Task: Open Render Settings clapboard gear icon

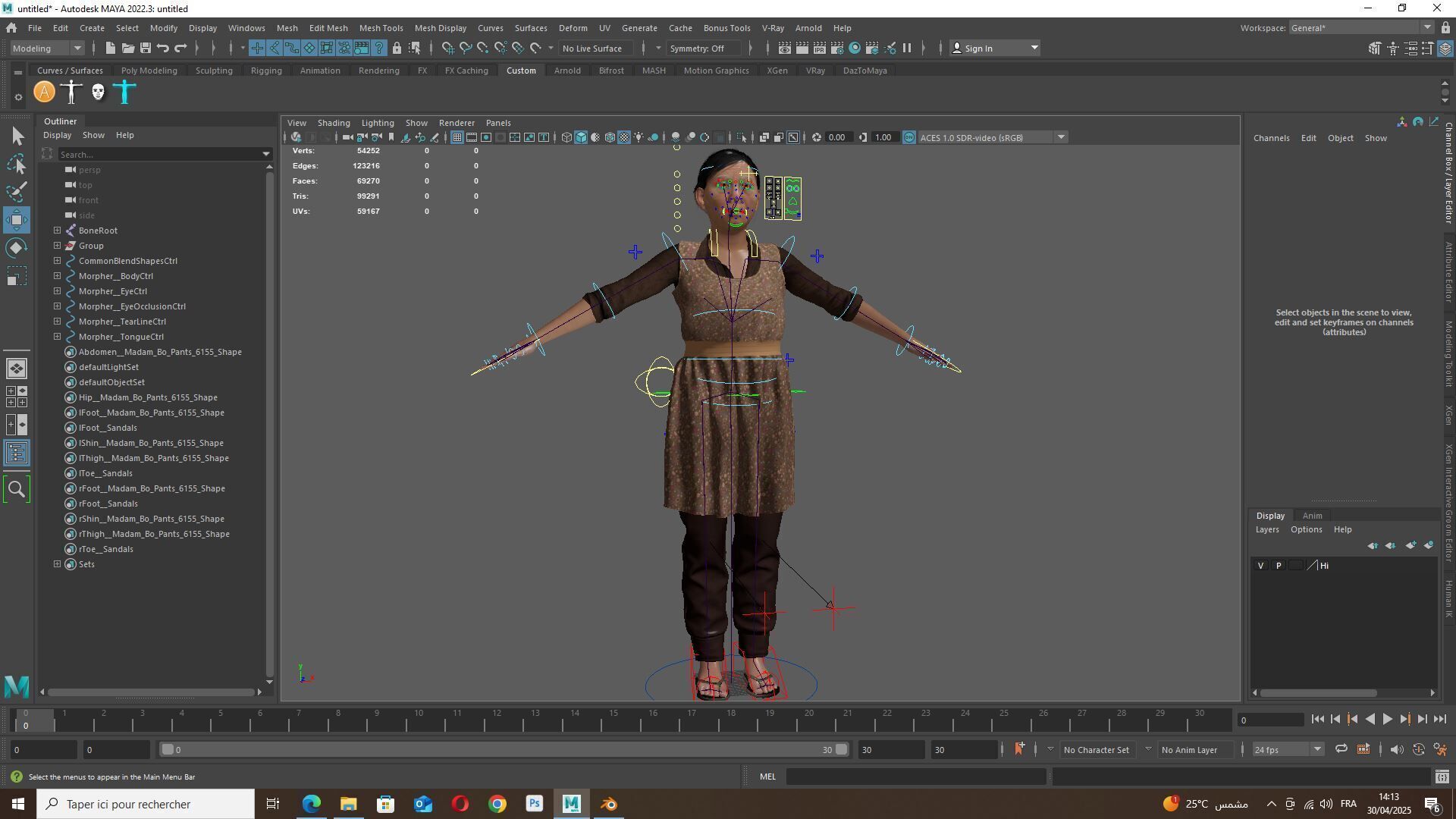Action: pos(837,48)
